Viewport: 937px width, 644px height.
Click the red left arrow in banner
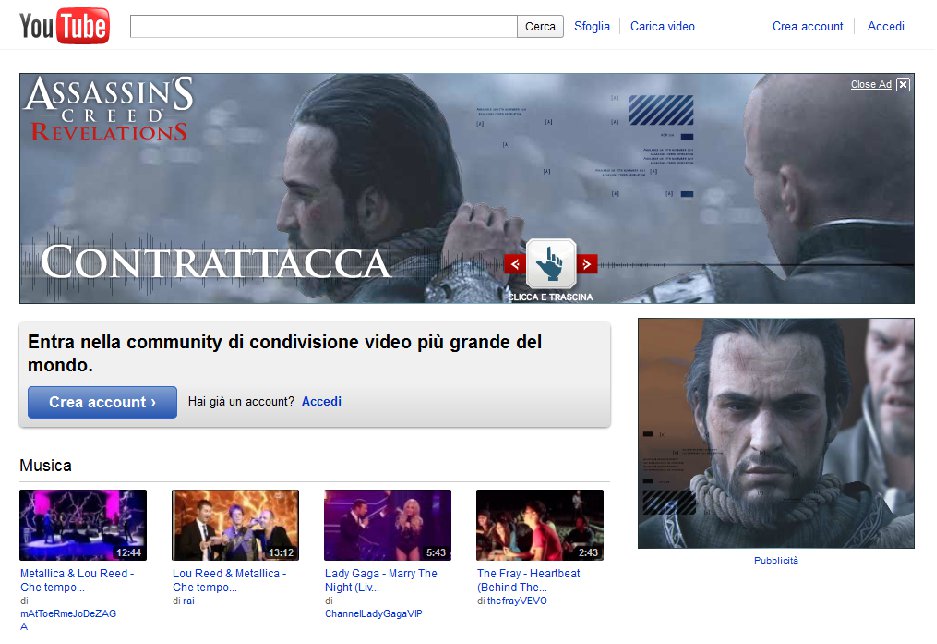pos(515,263)
